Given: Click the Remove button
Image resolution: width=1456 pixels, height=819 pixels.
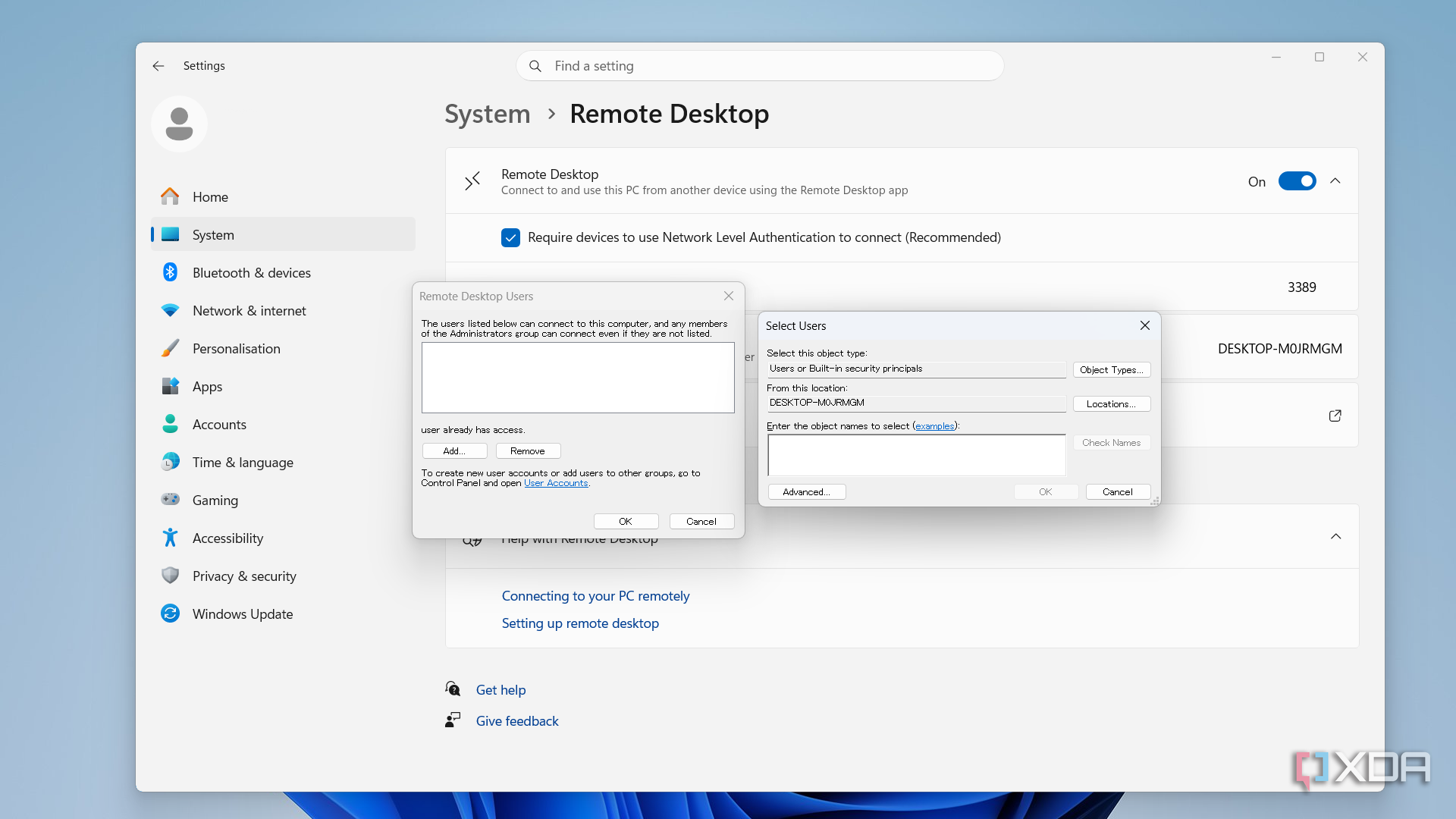Looking at the screenshot, I should [x=528, y=451].
